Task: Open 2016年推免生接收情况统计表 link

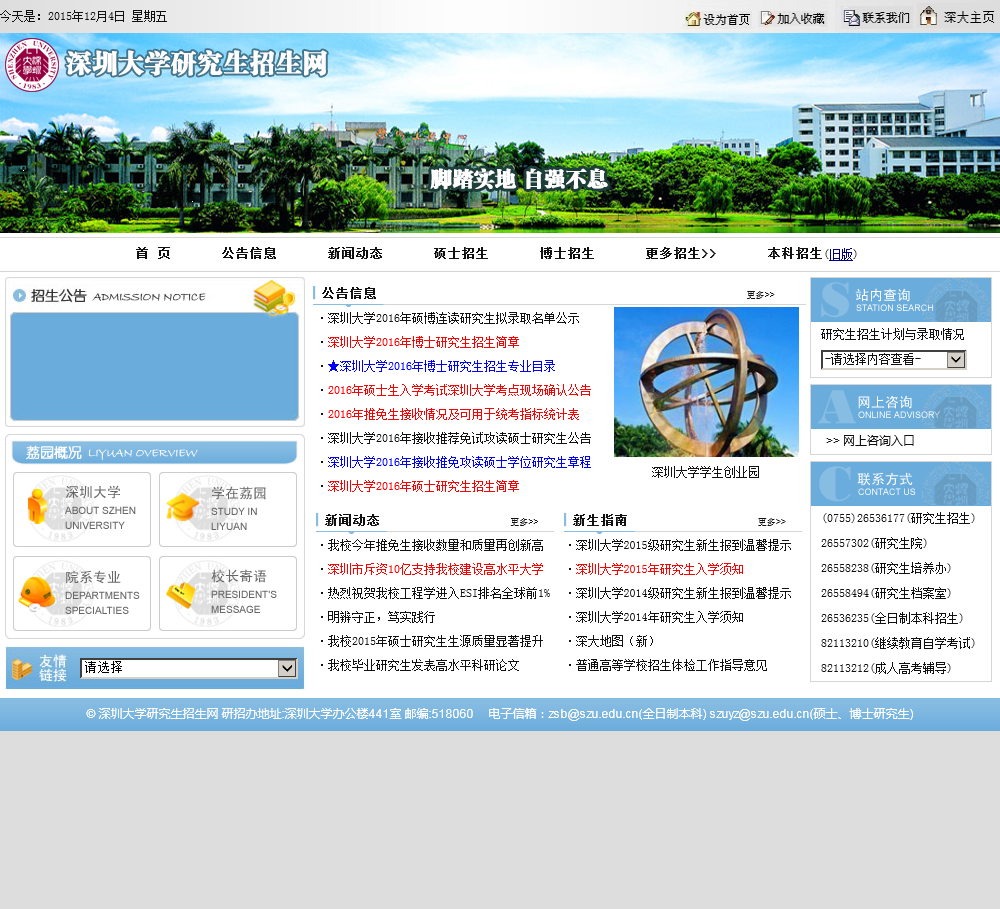Action: tap(453, 415)
